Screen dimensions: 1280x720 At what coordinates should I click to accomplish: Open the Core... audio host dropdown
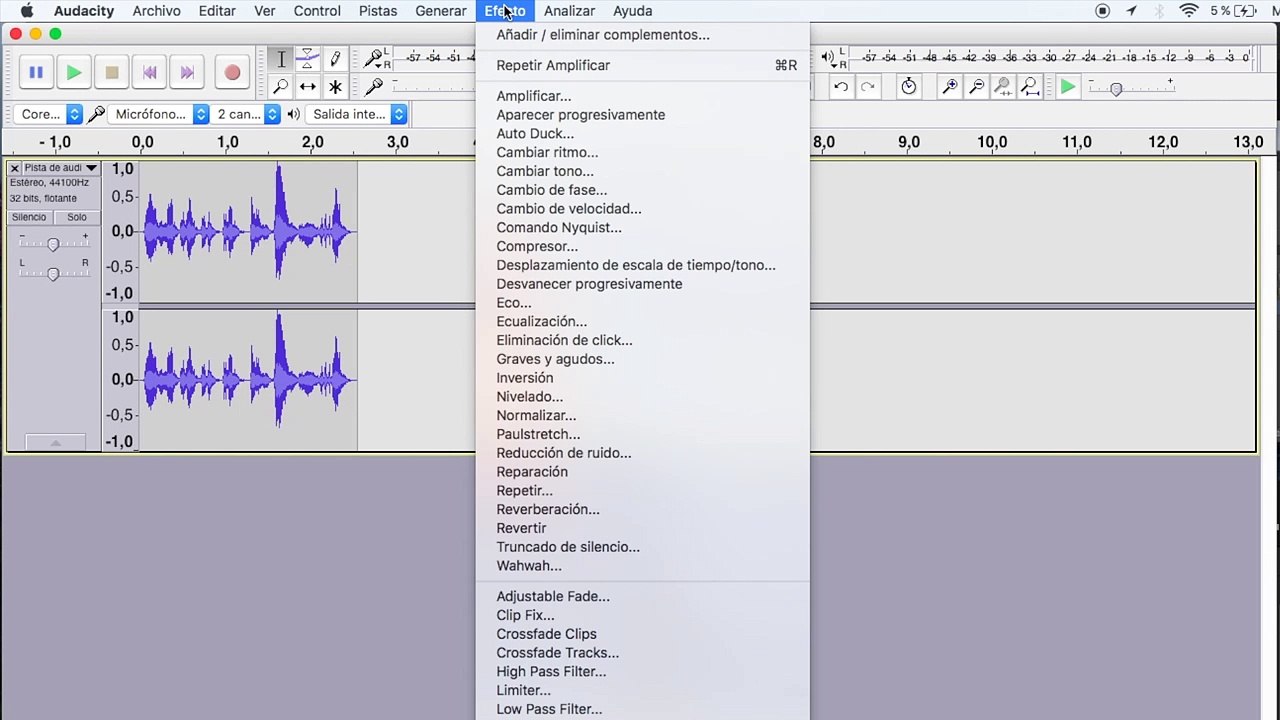click(48, 114)
